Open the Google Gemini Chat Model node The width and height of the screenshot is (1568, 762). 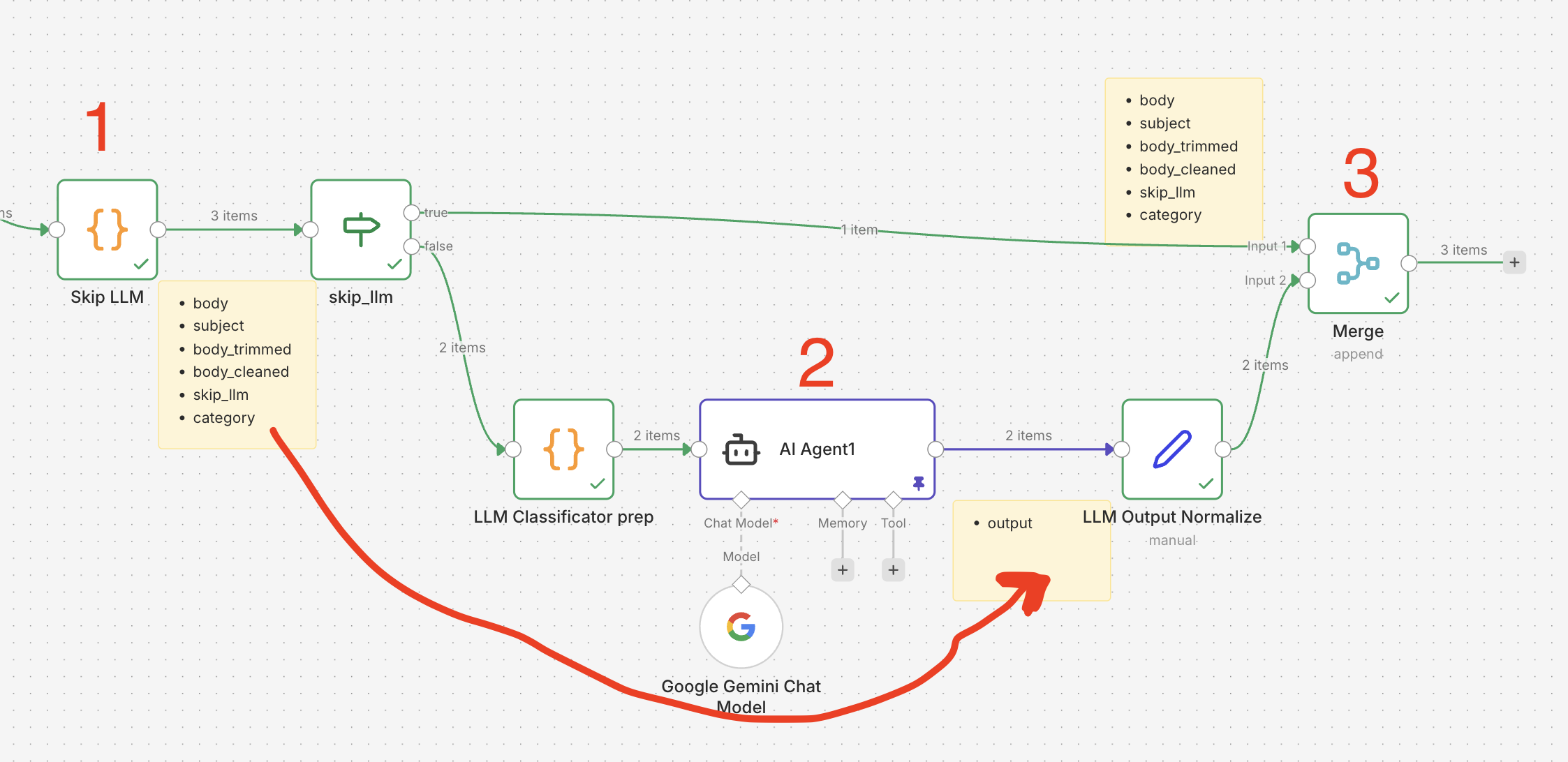pos(741,627)
